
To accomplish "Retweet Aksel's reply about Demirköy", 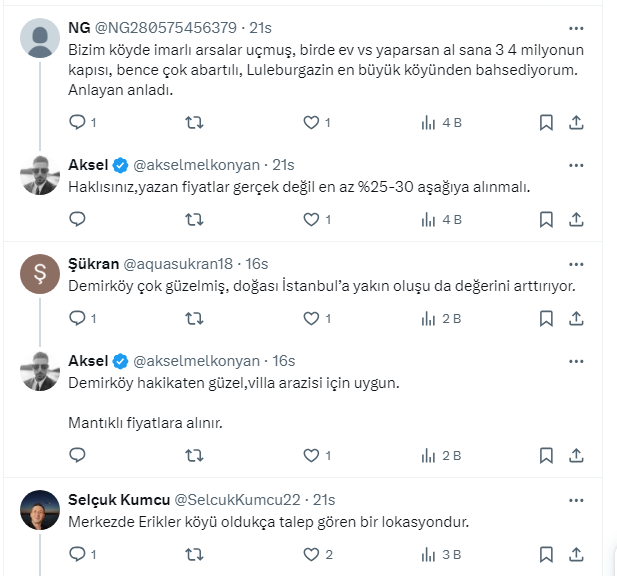I will pos(195,455).
